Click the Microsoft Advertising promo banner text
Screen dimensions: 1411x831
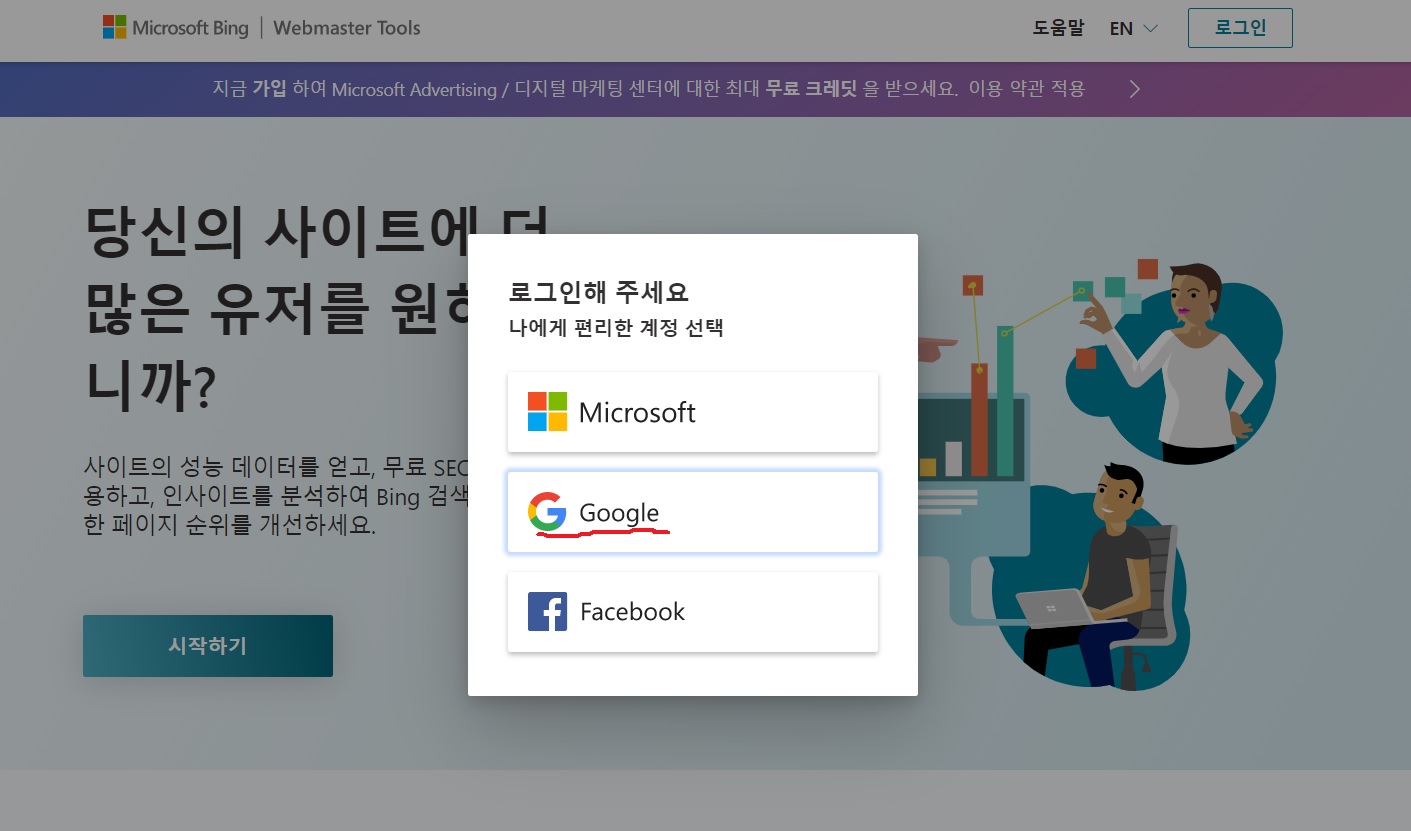[x=649, y=89]
